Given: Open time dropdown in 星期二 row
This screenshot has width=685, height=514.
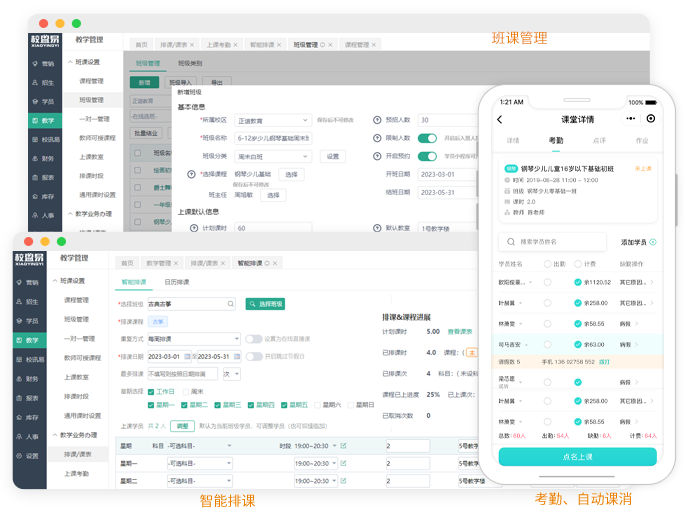Looking at the screenshot, I should (x=316, y=480).
